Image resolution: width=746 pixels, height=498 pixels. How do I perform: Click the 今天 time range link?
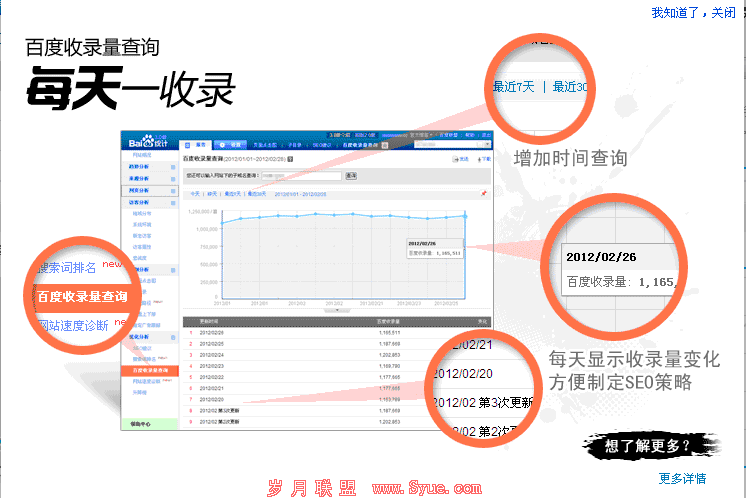click(195, 193)
